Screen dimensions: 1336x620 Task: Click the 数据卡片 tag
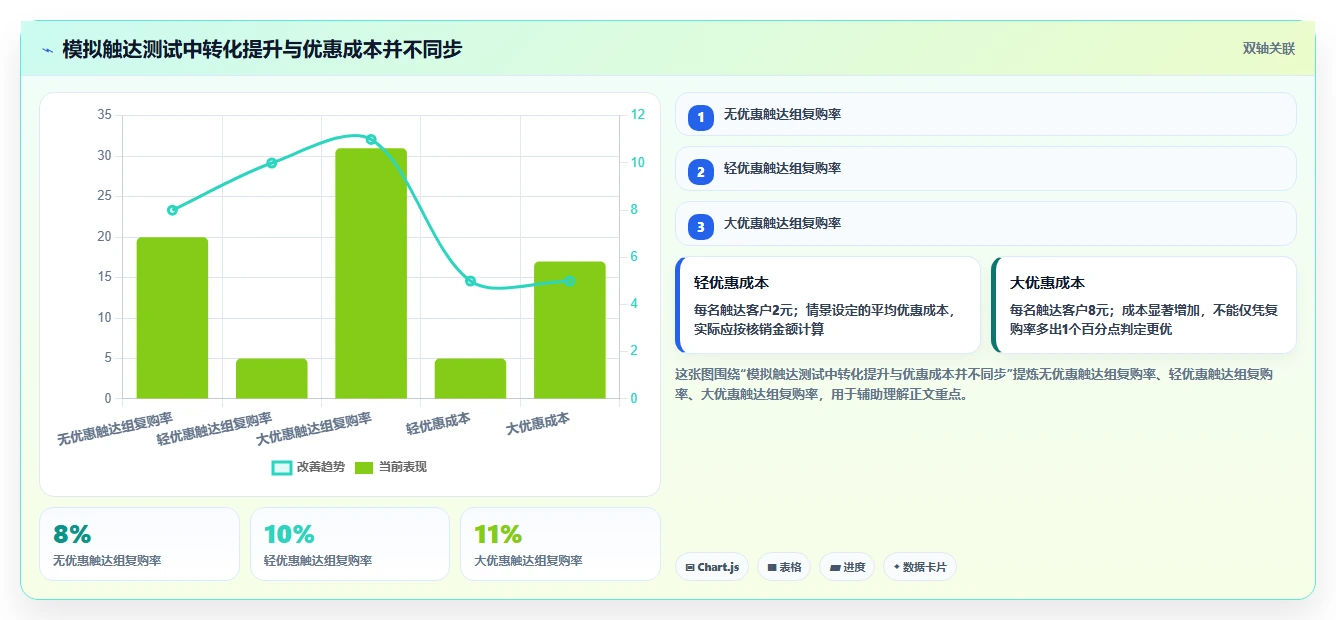coord(920,567)
